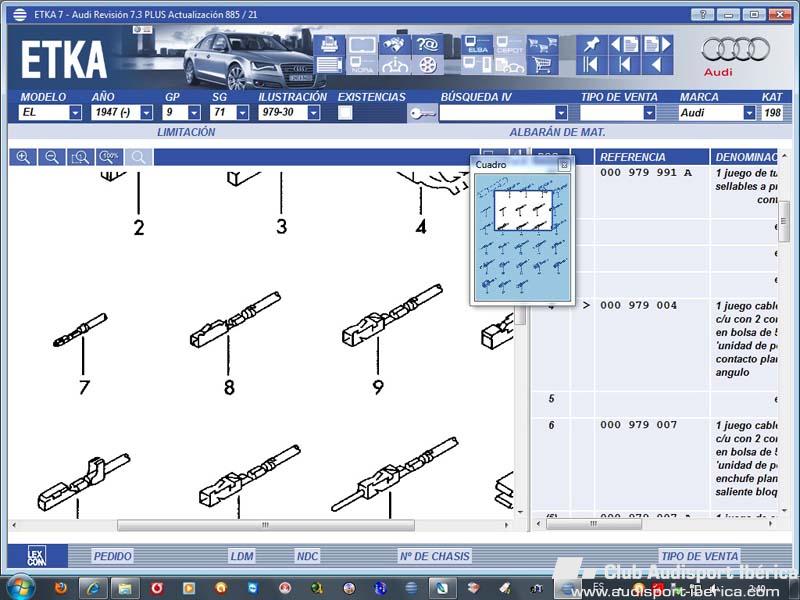
Task: Open the LDM tab at the bottom
Action: click(242, 556)
